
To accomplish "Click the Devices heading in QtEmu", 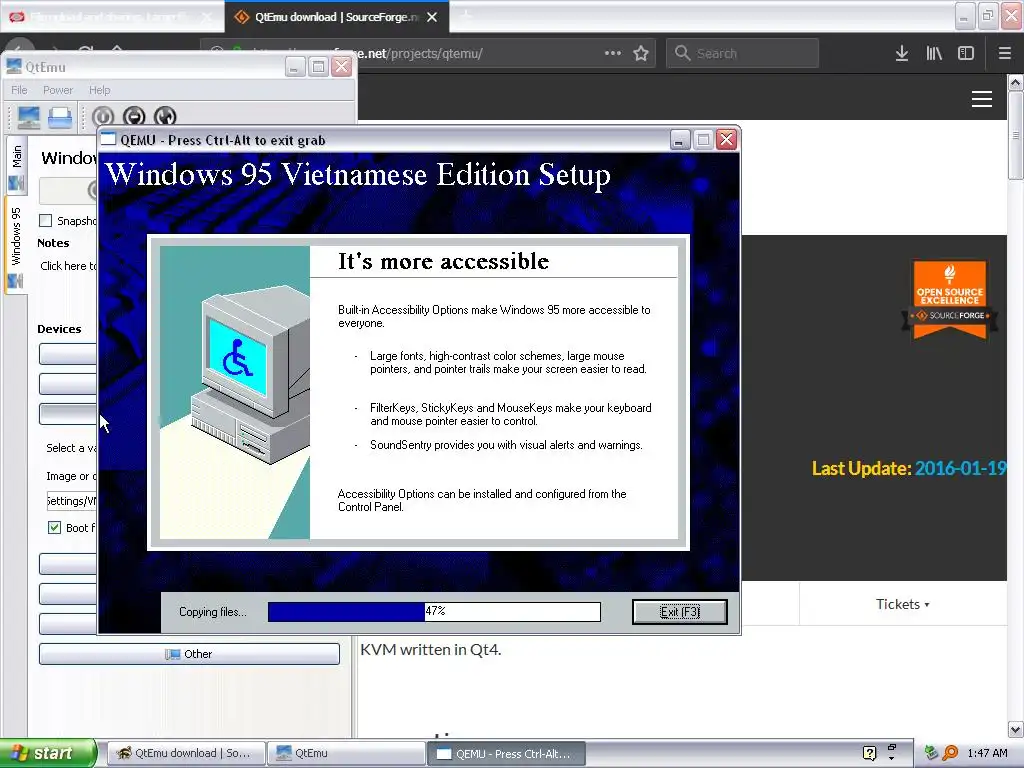I will tap(59, 329).
